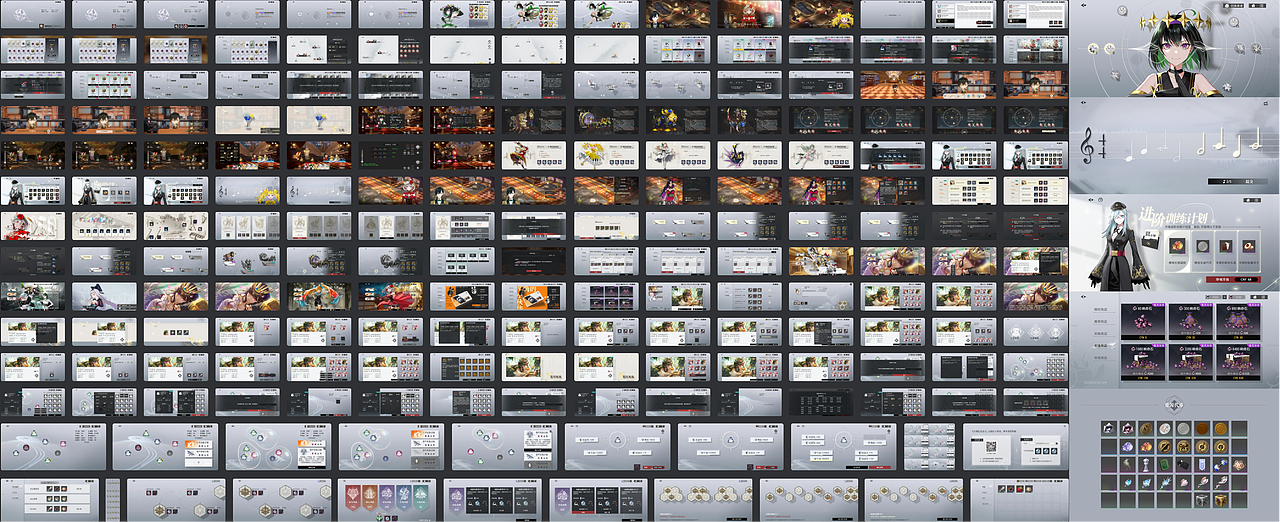Click the far-right medallion beside character
This screenshot has height=522, width=1280.
(x=1256, y=49)
